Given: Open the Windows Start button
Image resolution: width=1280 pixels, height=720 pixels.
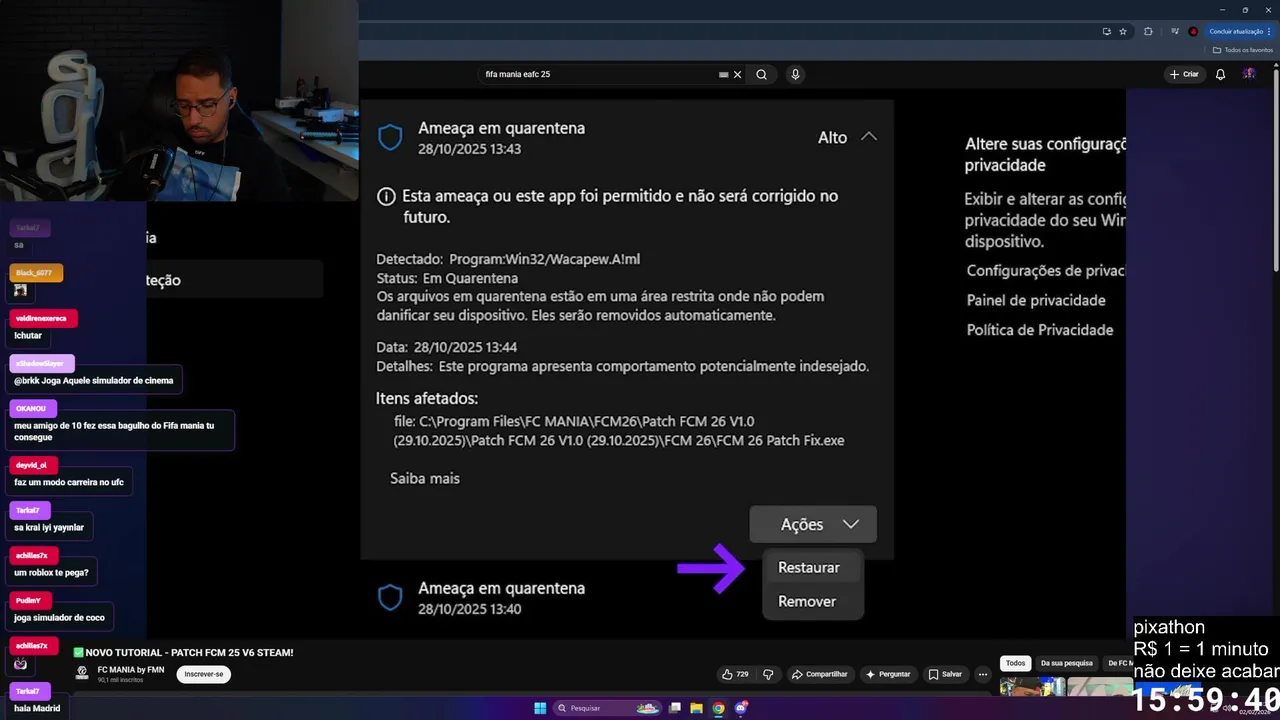Looking at the screenshot, I should 540,708.
